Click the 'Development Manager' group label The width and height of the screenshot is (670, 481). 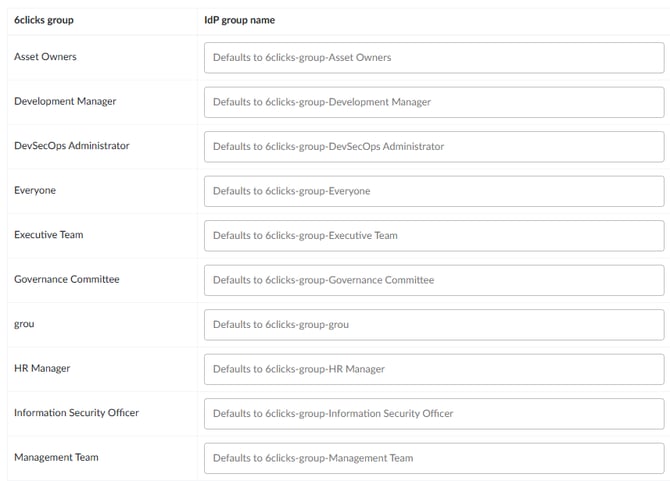point(65,101)
